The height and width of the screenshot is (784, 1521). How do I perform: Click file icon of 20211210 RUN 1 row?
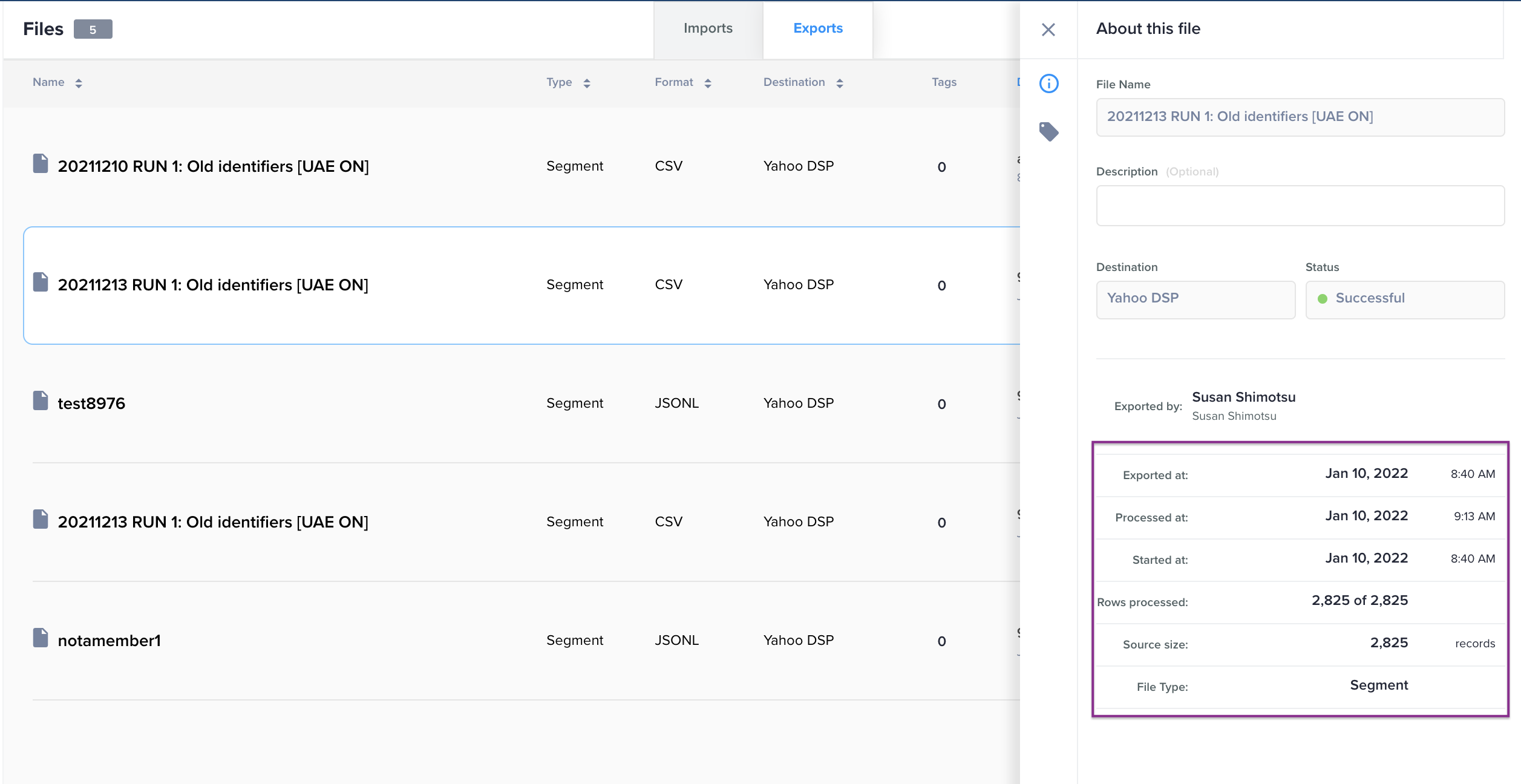point(41,164)
